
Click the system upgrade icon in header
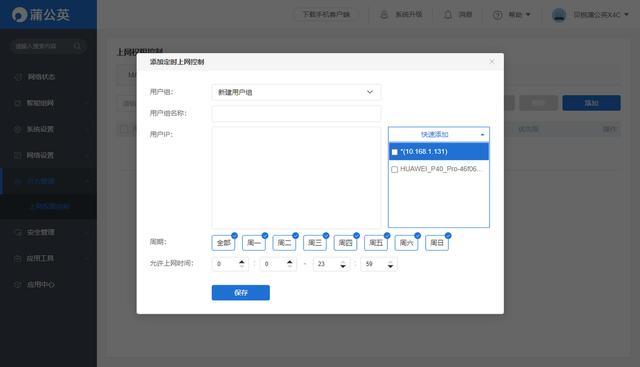click(x=384, y=15)
